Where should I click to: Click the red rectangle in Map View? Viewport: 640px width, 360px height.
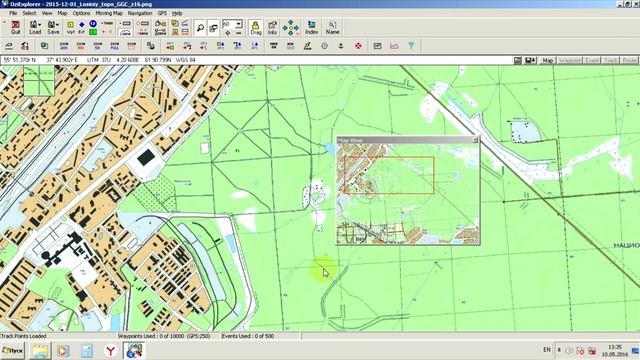[x=389, y=175]
